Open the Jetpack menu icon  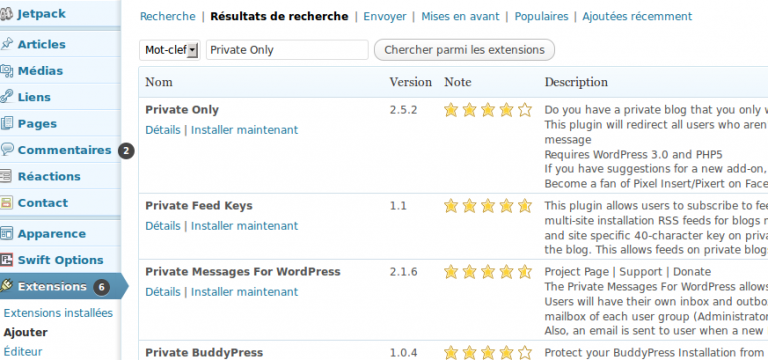point(6,14)
